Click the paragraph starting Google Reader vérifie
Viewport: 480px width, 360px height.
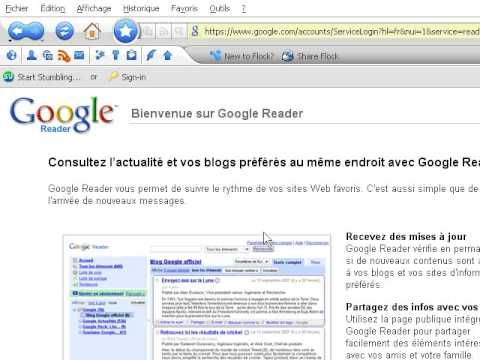click(x=413, y=267)
